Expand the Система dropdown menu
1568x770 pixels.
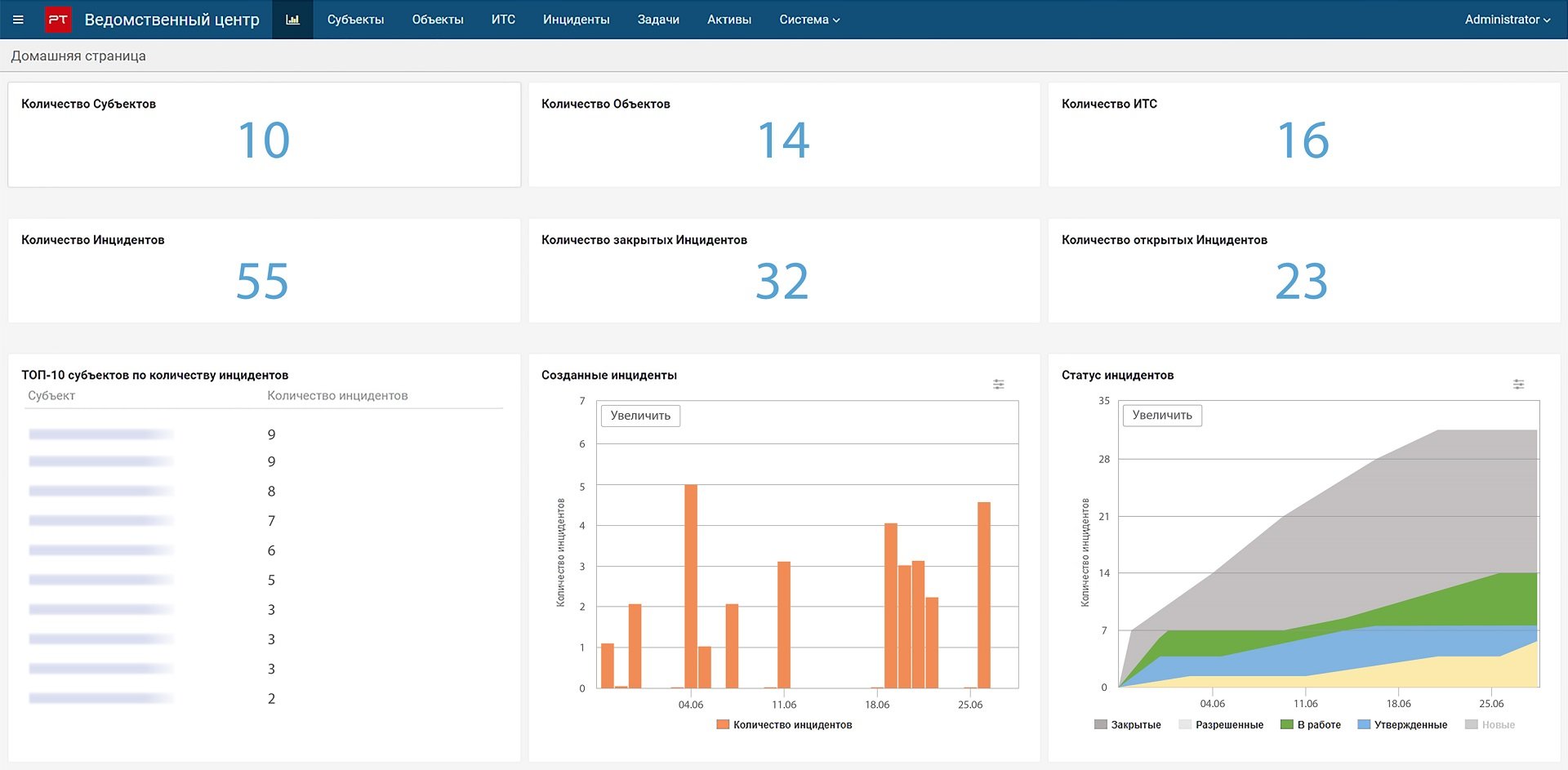pyautogui.click(x=808, y=20)
